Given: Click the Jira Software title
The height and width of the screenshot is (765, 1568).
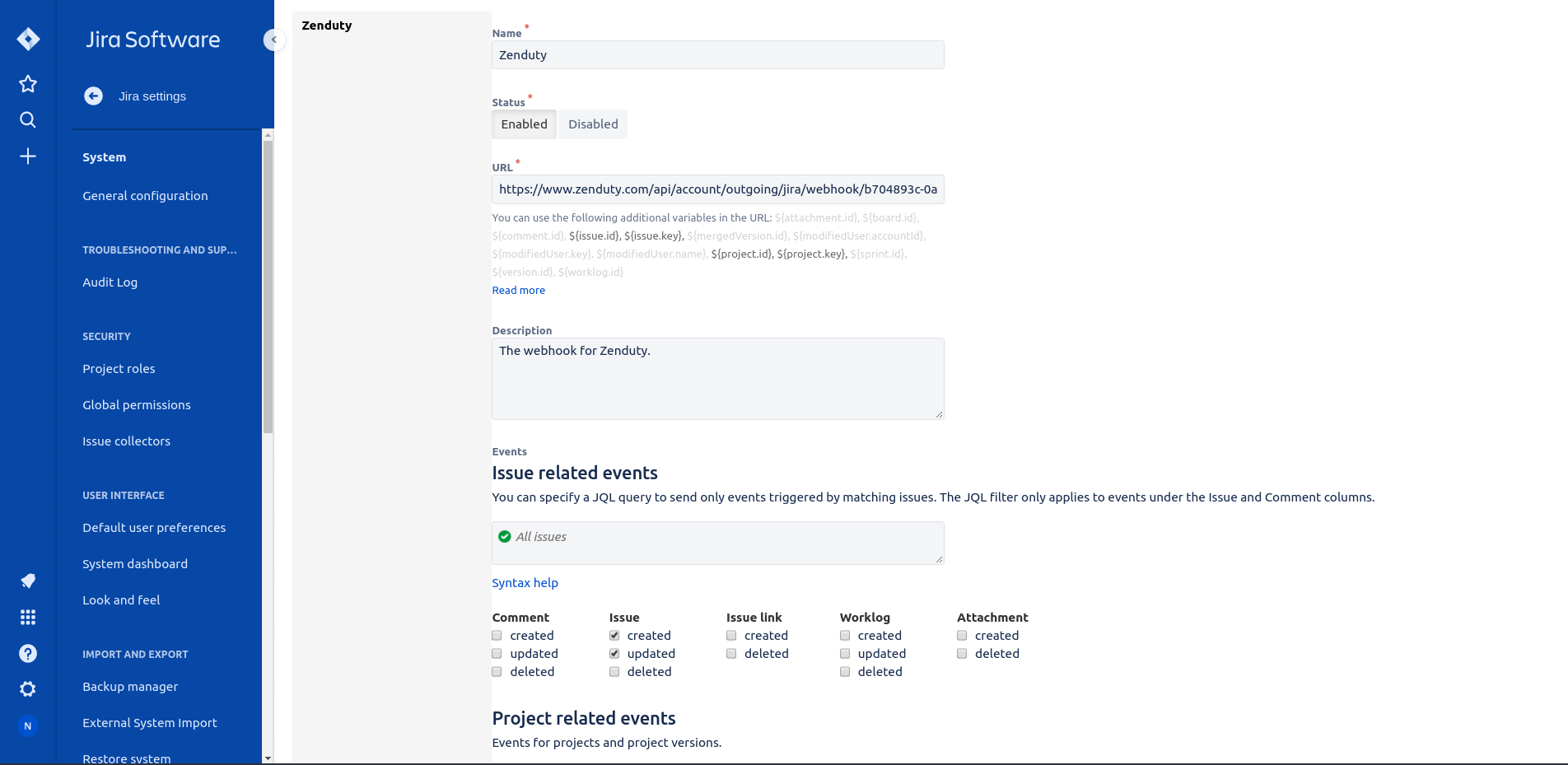Looking at the screenshot, I should pos(153,40).
